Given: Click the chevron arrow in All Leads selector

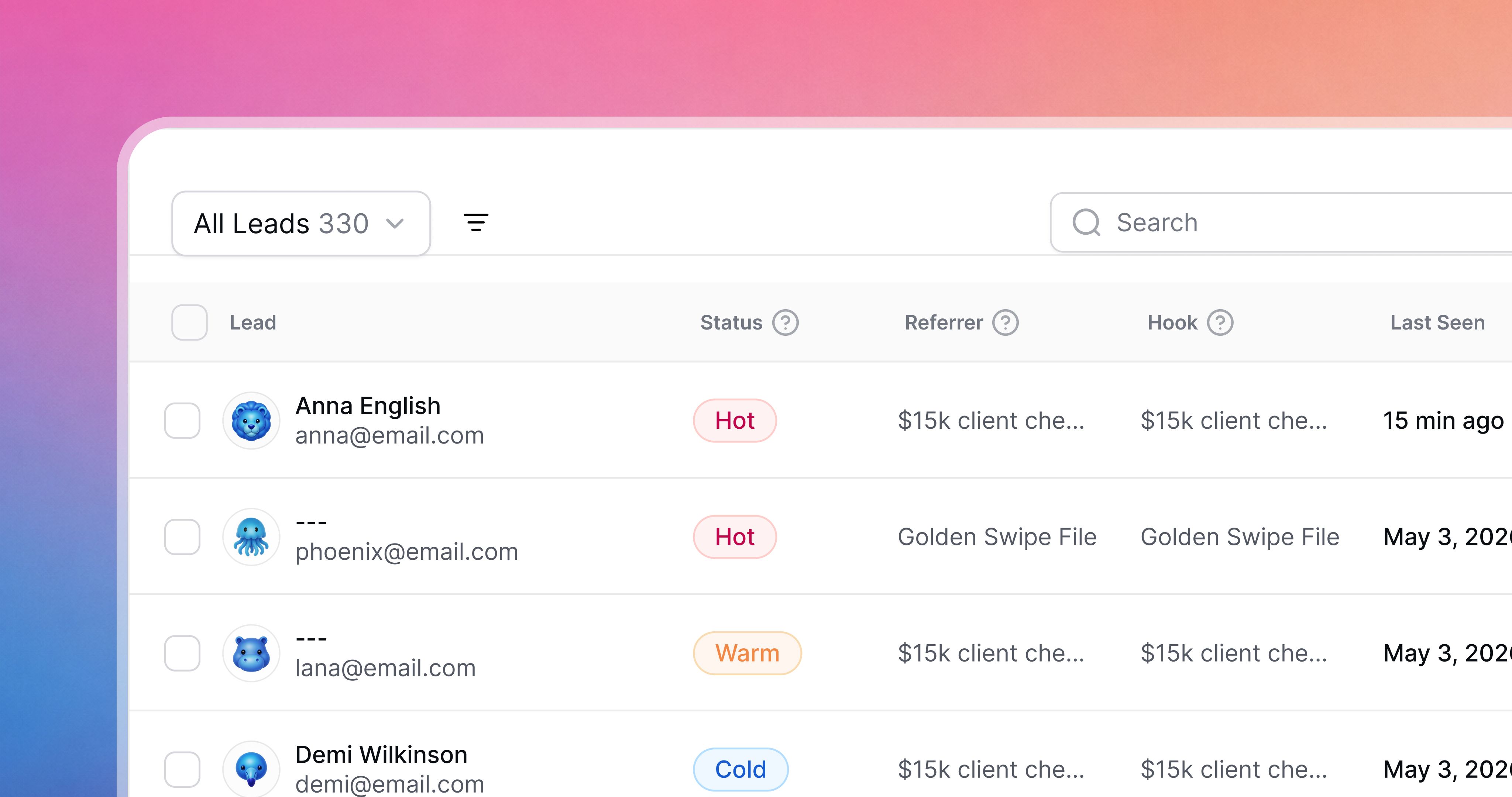Looking at the screenshot, I should [395, 224].
